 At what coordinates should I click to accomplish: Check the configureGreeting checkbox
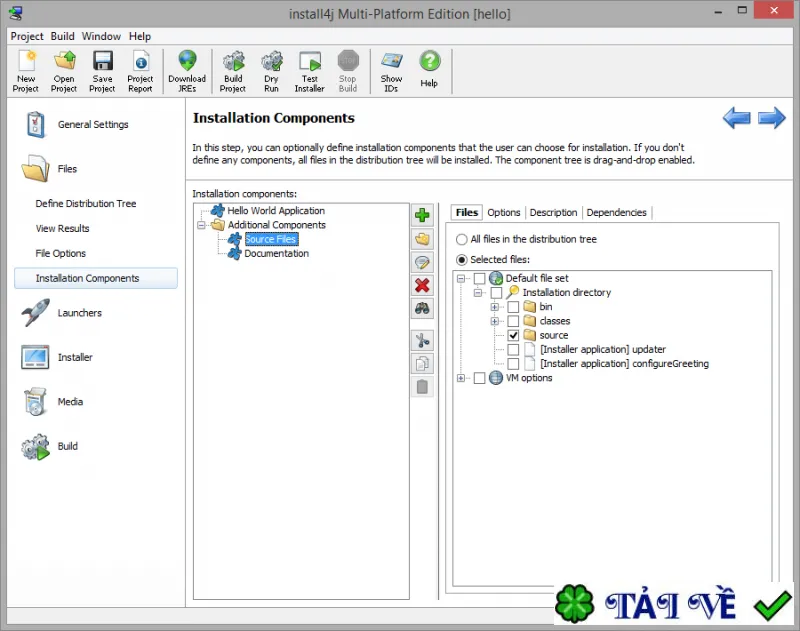coord(513,364)
